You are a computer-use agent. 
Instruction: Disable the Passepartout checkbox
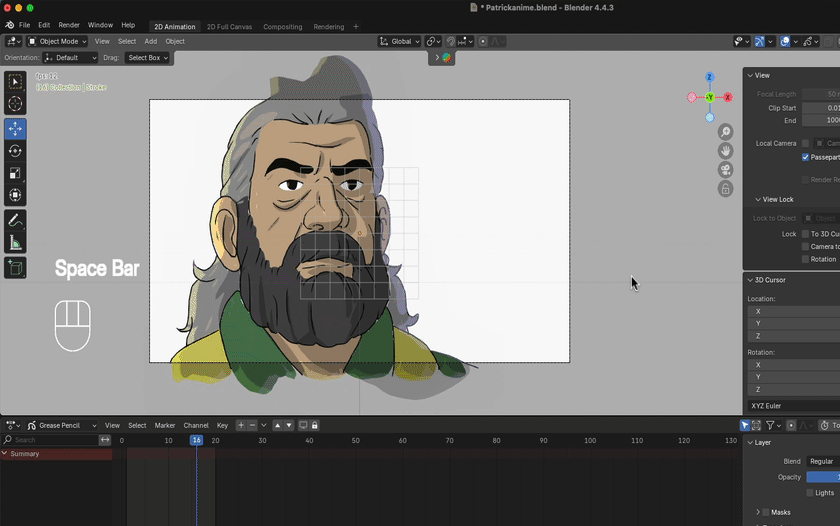point(806,157)
